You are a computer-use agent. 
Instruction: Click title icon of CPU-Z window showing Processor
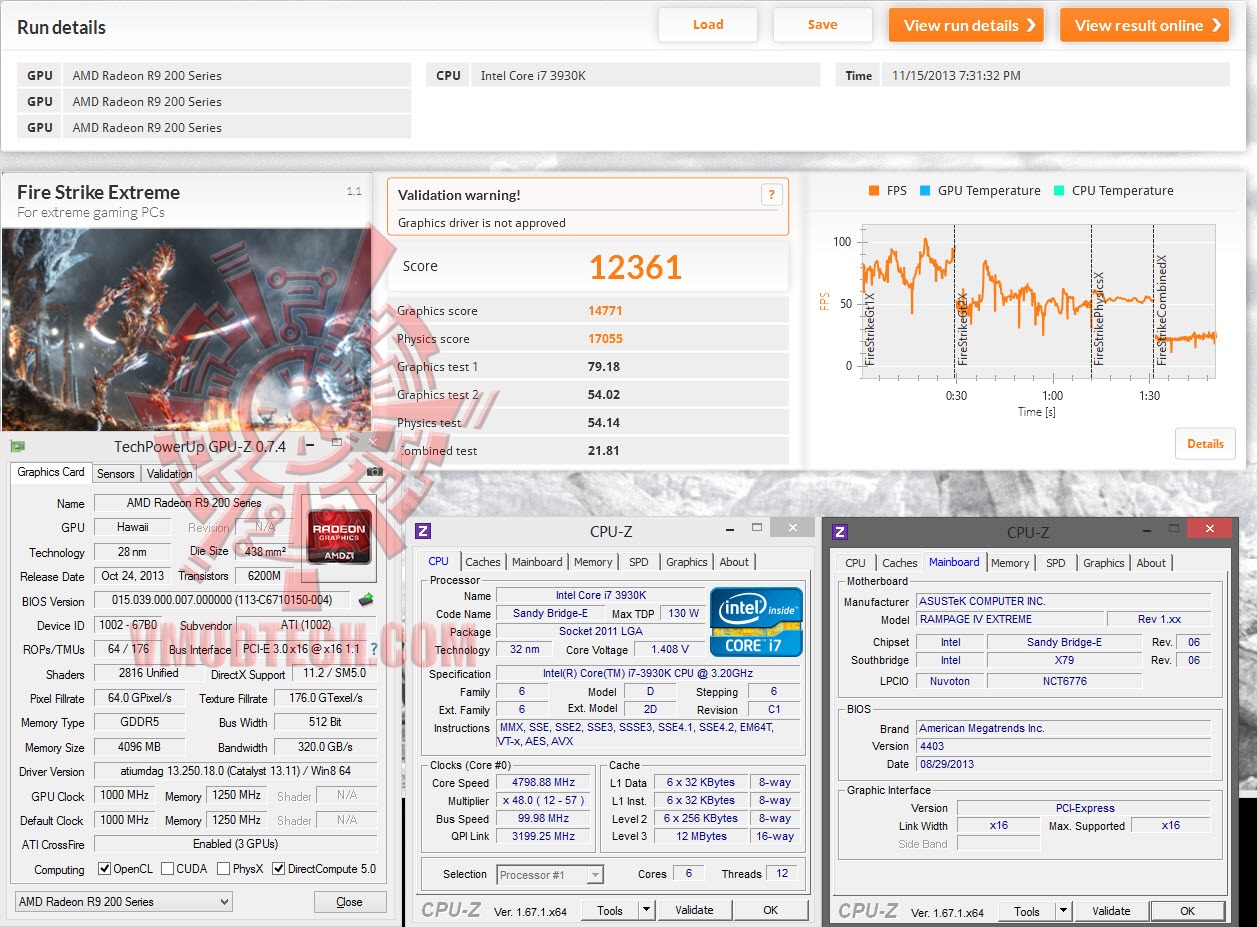point(424,531)
